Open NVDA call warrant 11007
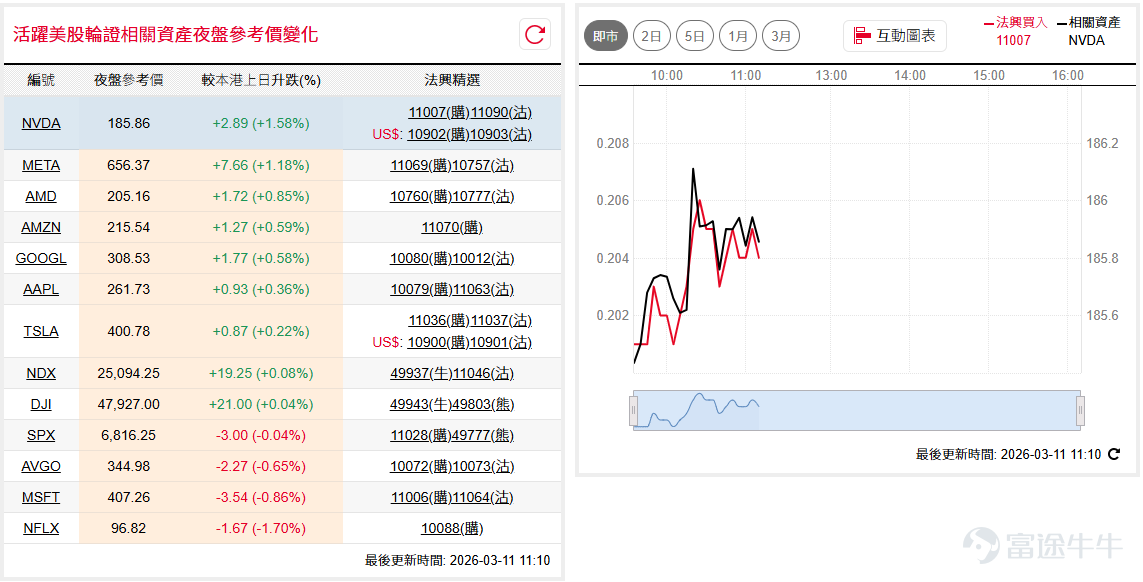 click(x=439, y=112)
